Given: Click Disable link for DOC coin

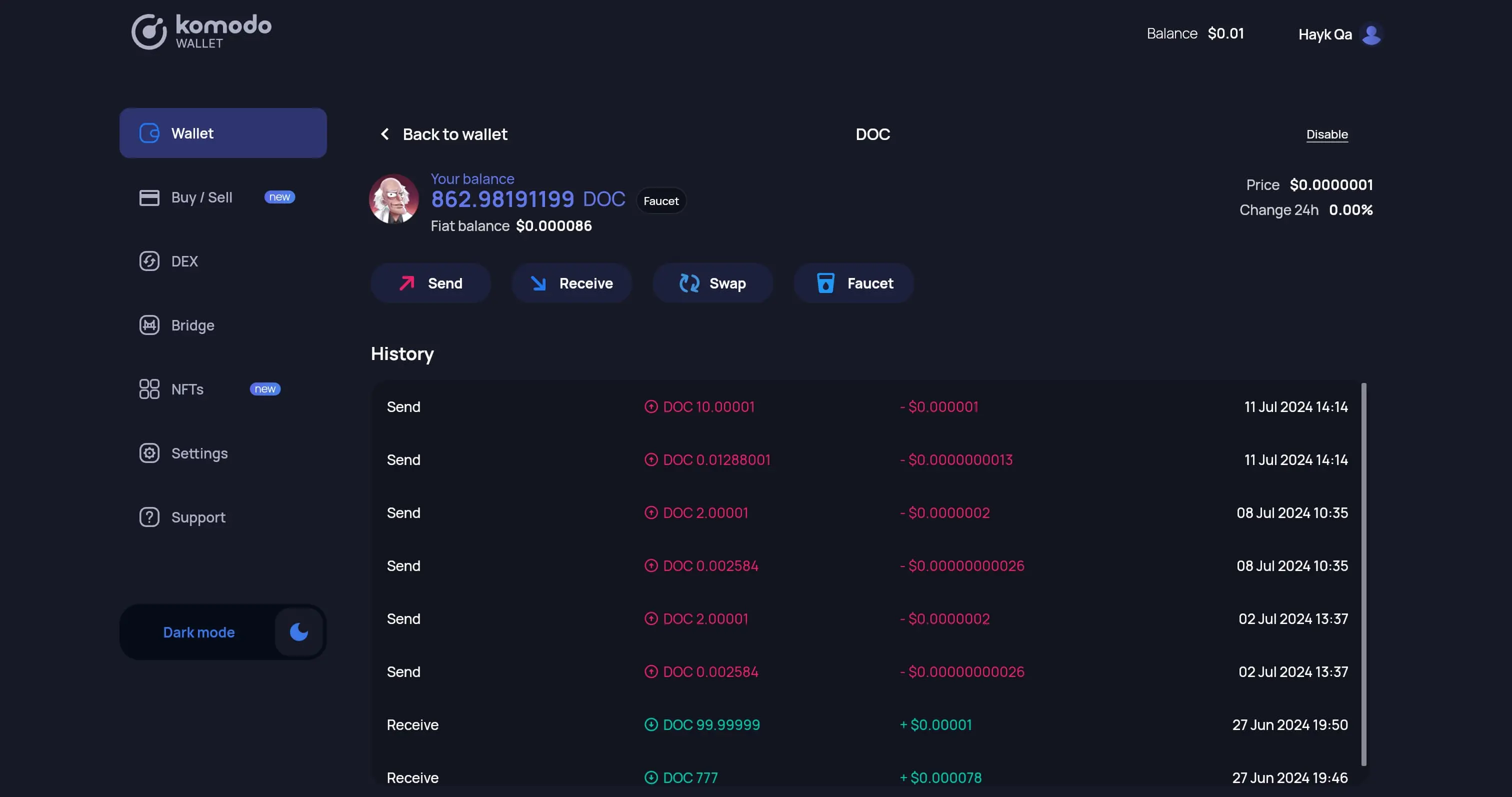Looking at the screenshot, I should click(x=1327, y=133).
